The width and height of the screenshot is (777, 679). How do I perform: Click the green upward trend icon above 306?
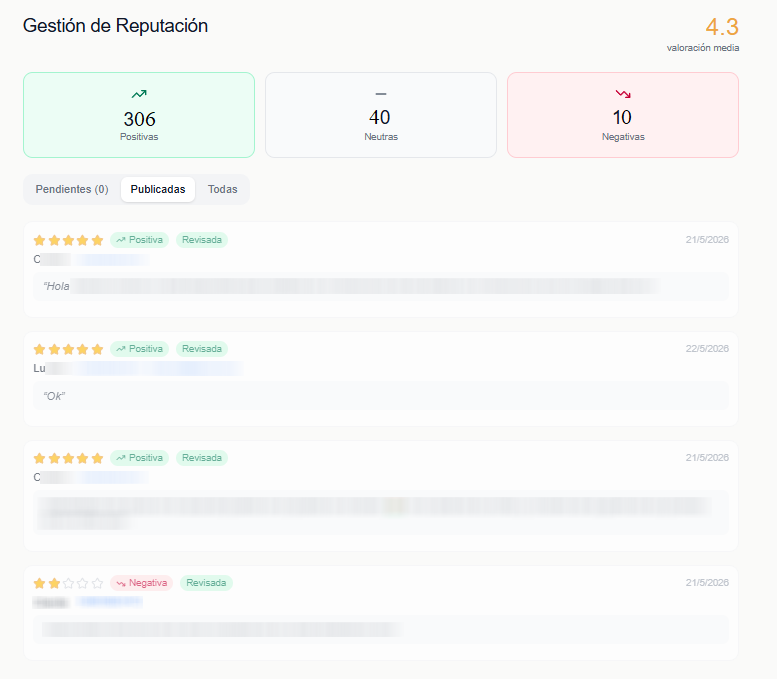pos(139,94)
